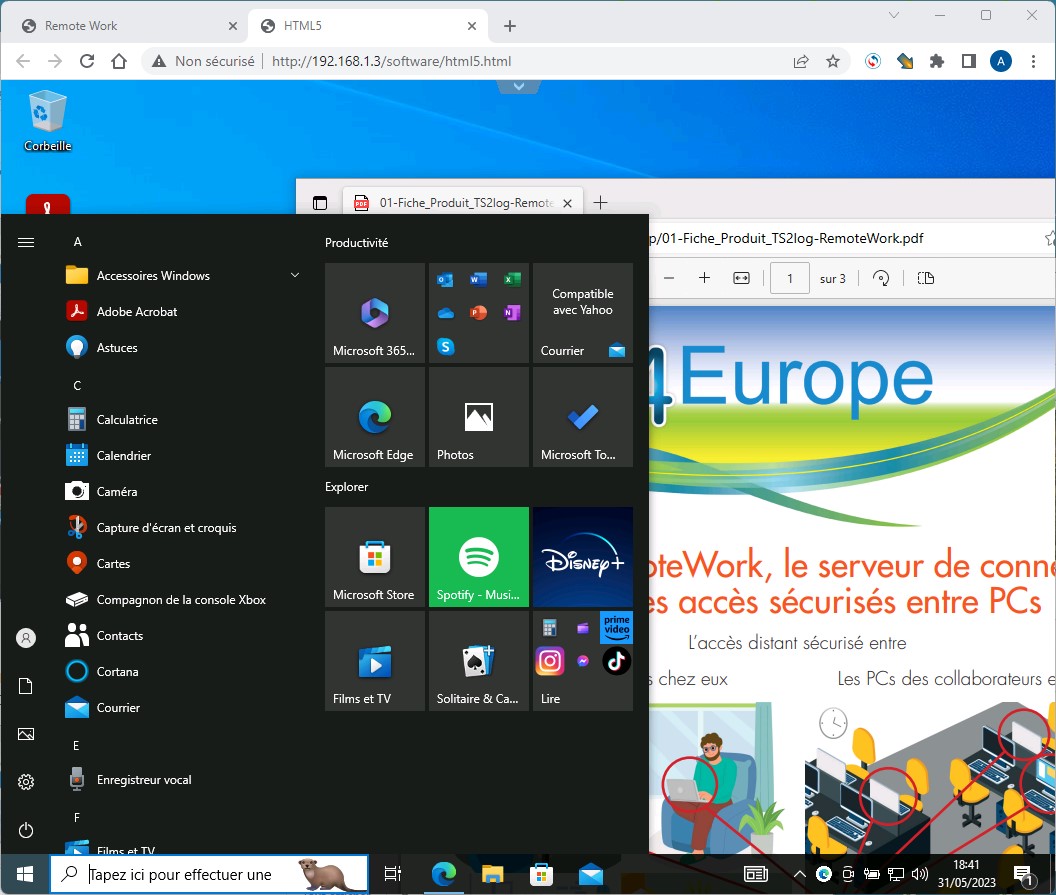1056x895 pixels.
Task: Toggle the Edge tab actions menu
Action: click(320, 203)
